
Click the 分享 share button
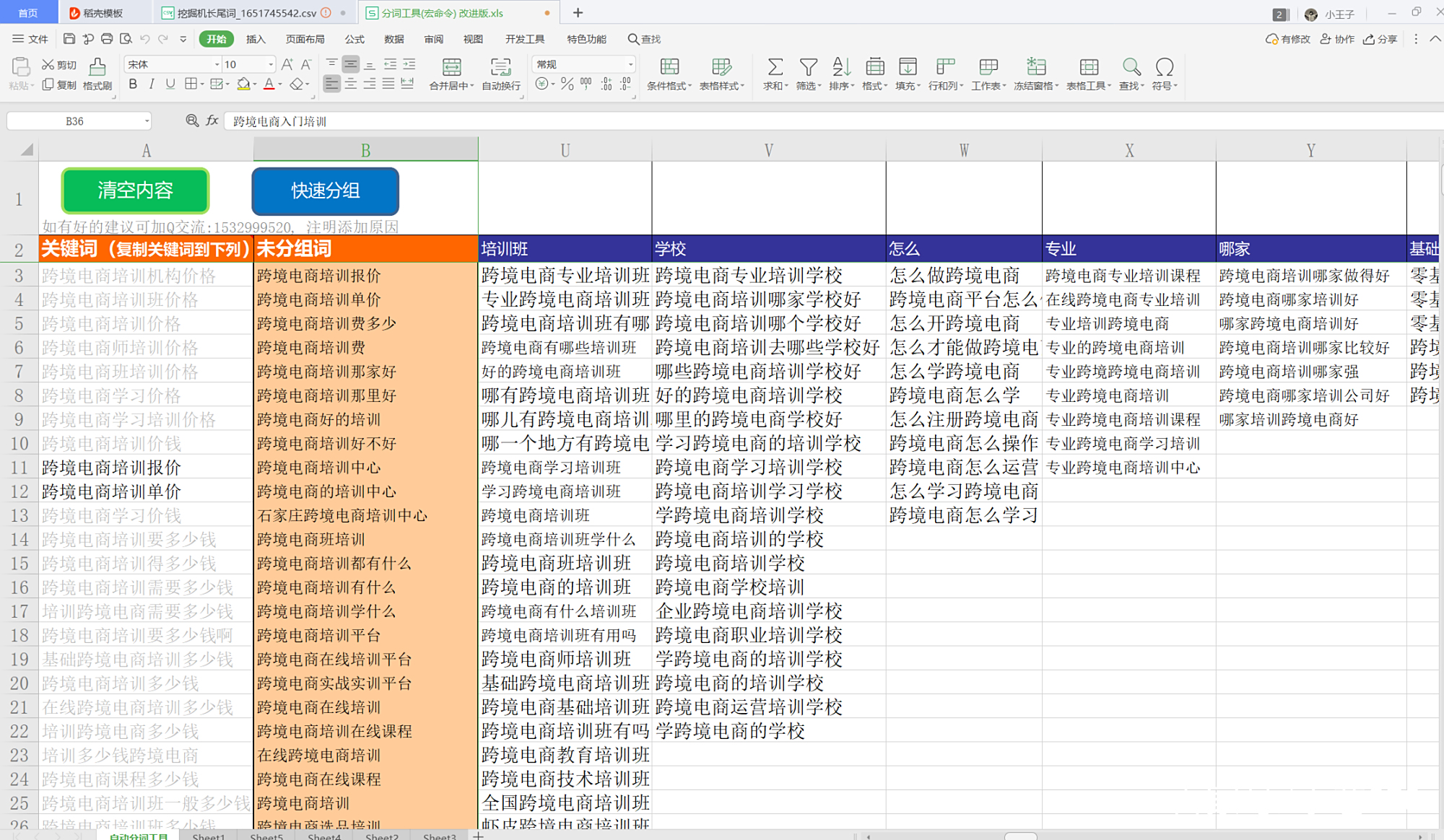pyautogui.click(x=1380, y=39)
